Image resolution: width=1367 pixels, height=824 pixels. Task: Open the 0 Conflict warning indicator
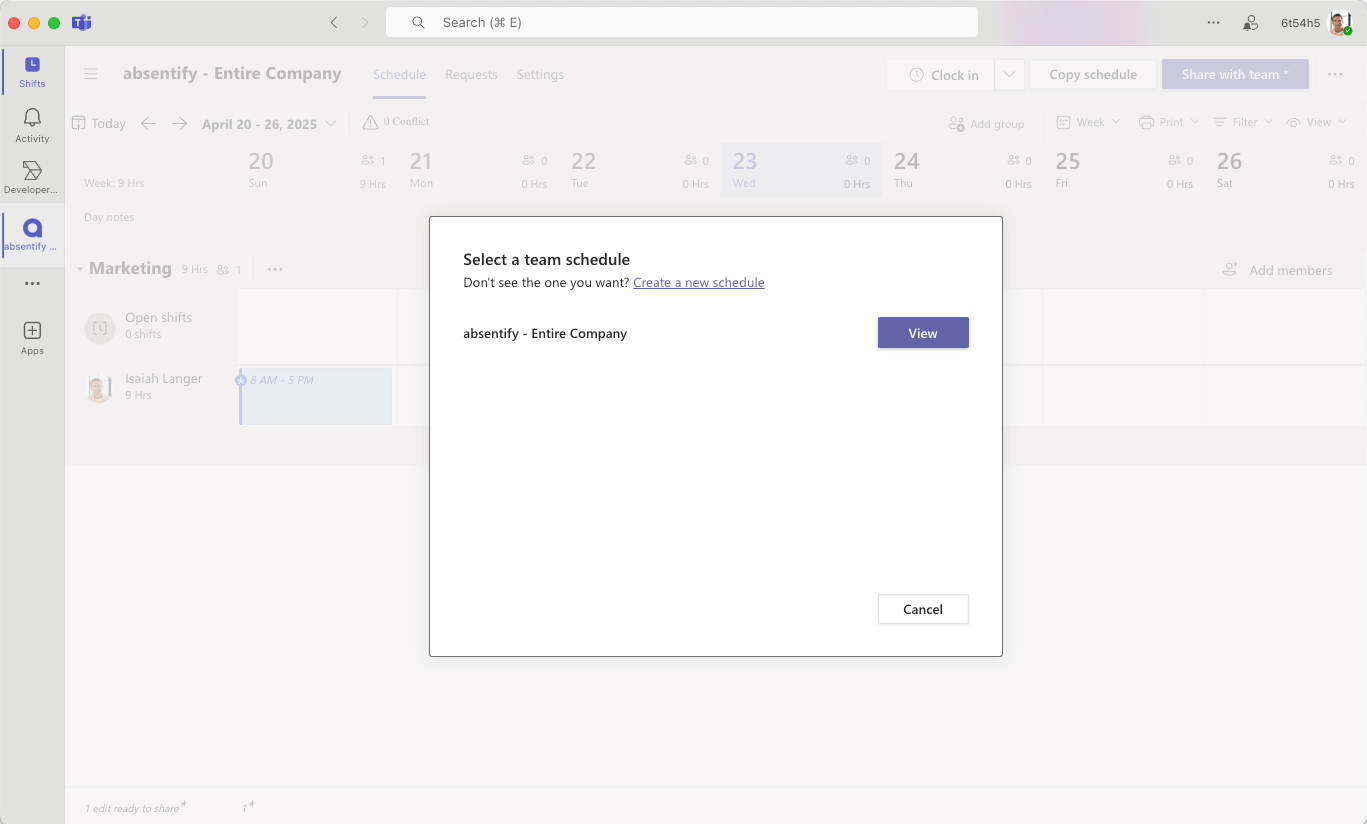pos(396,122)
